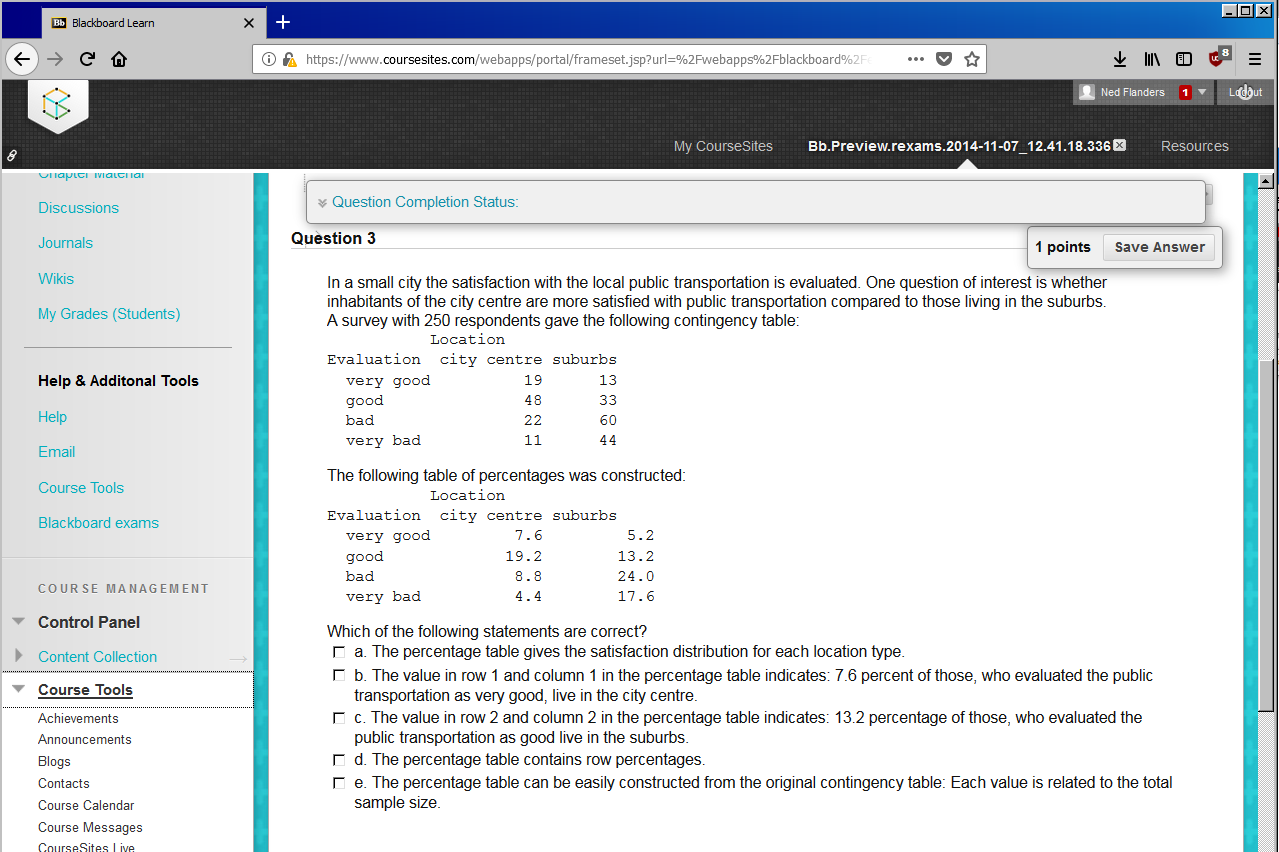Viewport: 1279px width, 852px height.
Task: Open Course Messages under Course Tools
Action: pos(90,828)
